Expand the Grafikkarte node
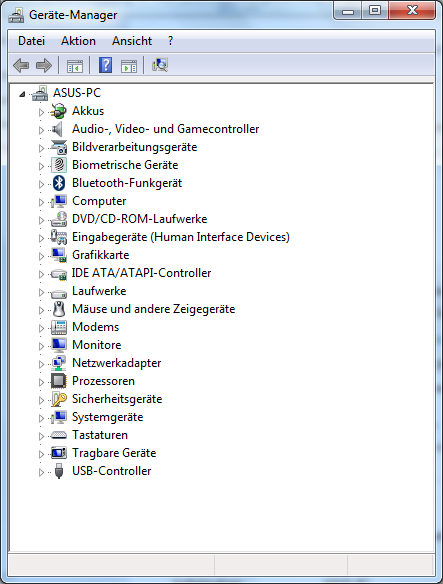Screen dimensions: 443x584 41,256
